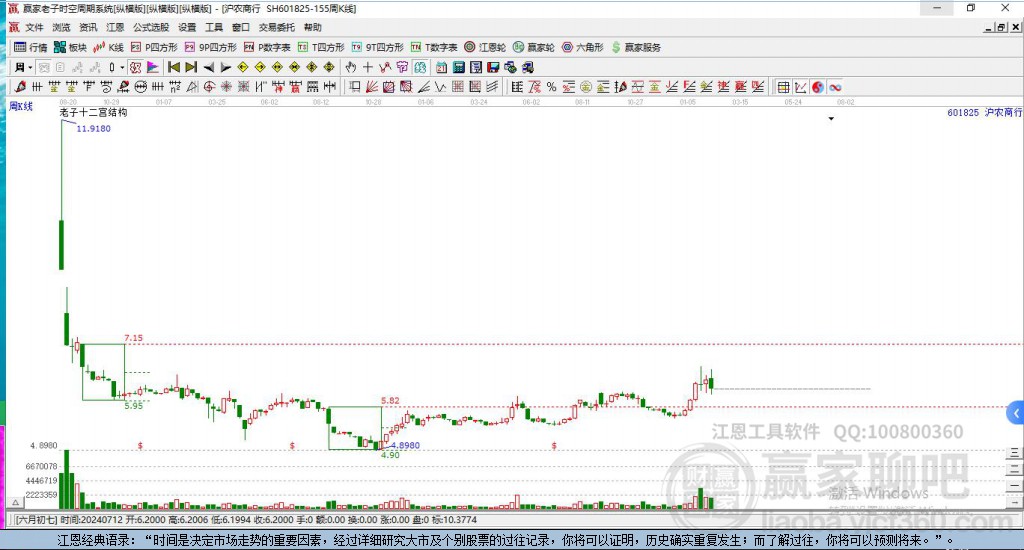The width and height of the screenshot is (1024, 550).
Task: Click the calendar date icon
Action: point(441,67)
